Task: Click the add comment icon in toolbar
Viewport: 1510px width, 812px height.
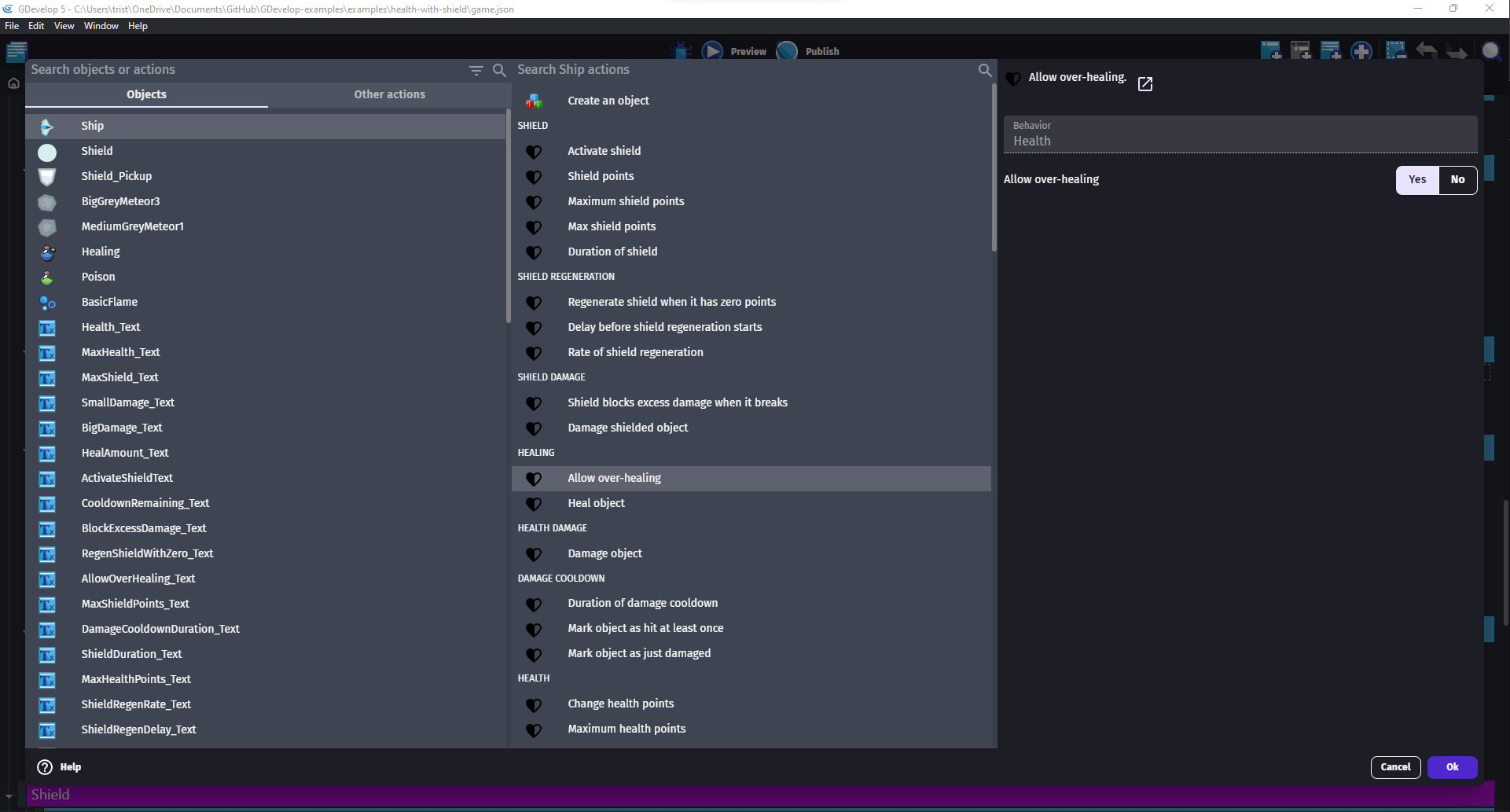Action: (x=1331, y=51)
